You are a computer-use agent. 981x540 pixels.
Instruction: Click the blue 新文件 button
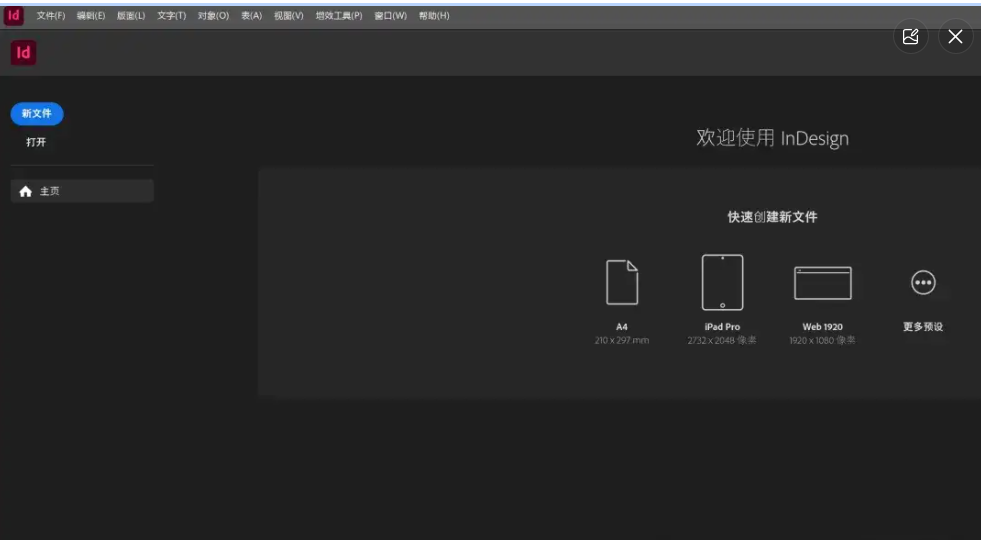pos(37,113)
